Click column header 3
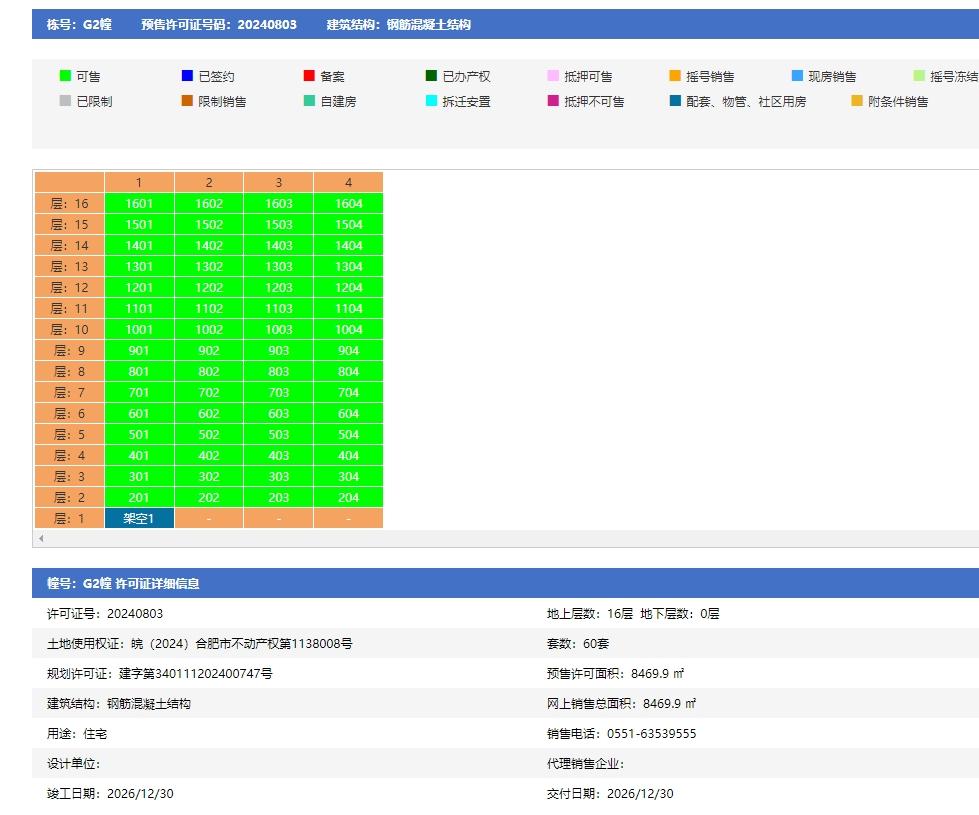The height and width of the screenshot is (815, 979). click(278, 182)
